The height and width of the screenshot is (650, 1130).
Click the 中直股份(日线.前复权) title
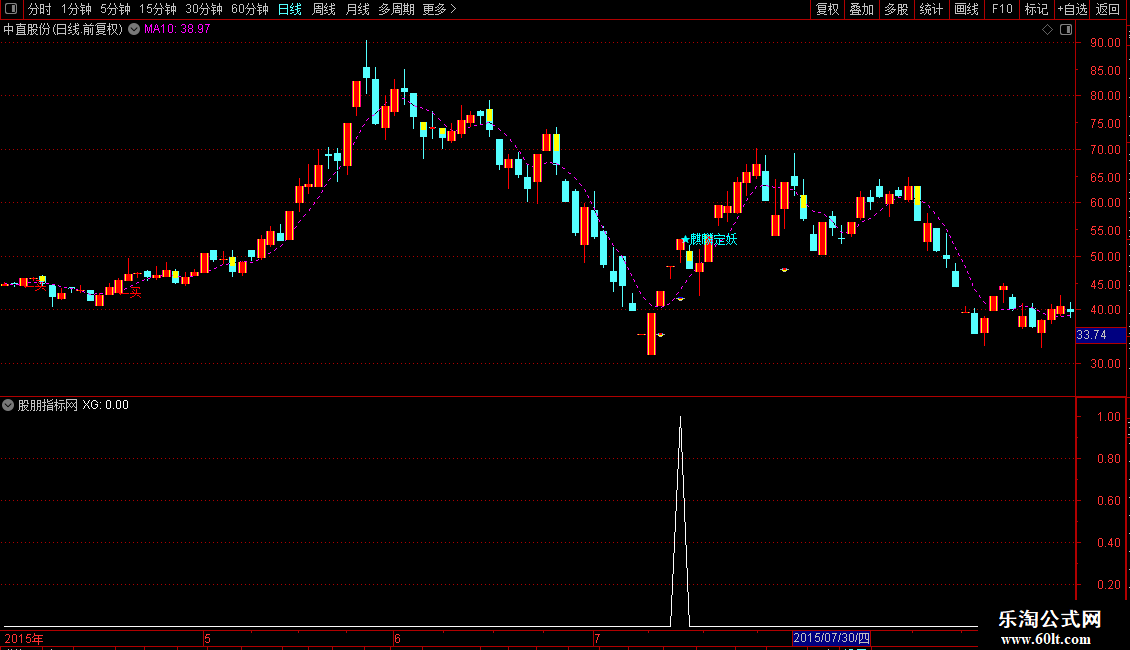63,29
